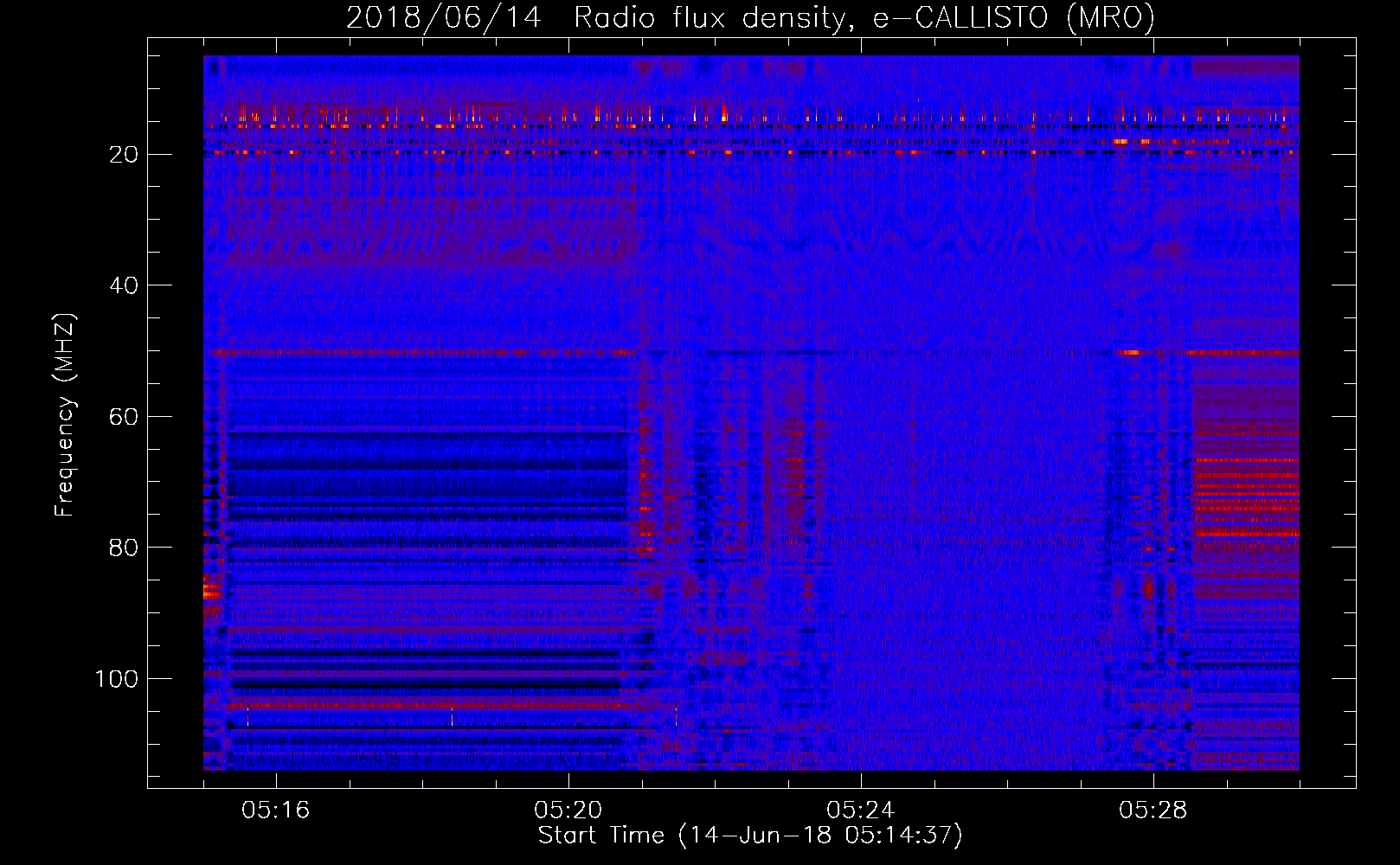1400x865 pixels.
Task: Click the 80 frequency tick label
Action: pos(125,548)
